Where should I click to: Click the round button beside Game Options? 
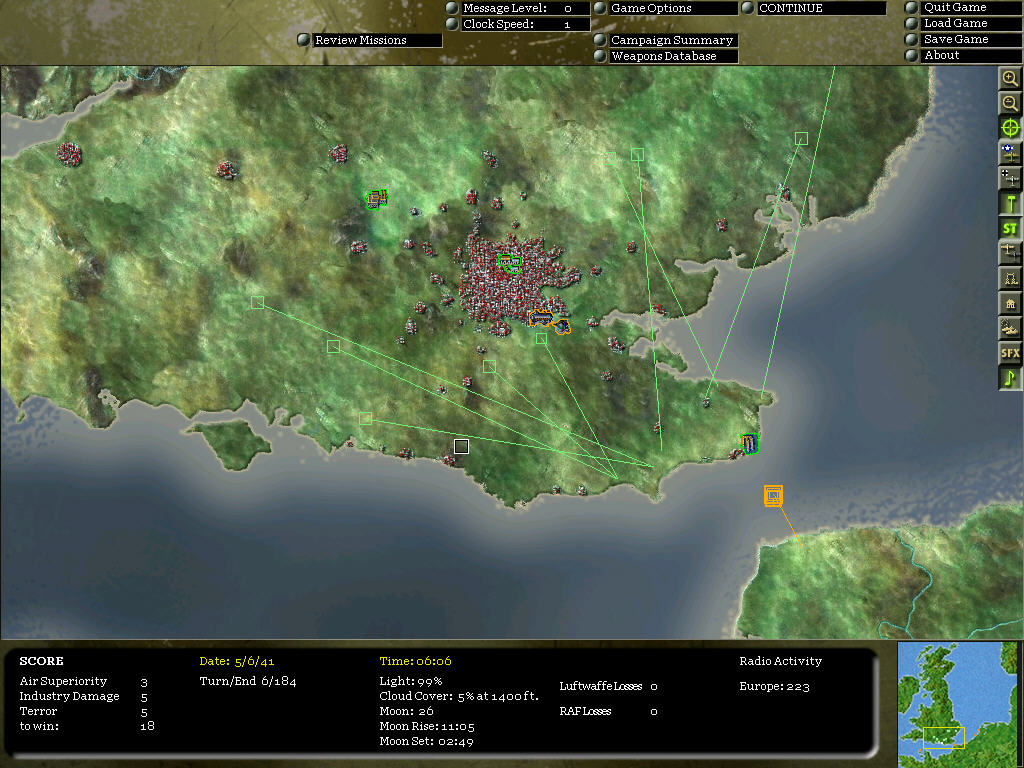600,8
